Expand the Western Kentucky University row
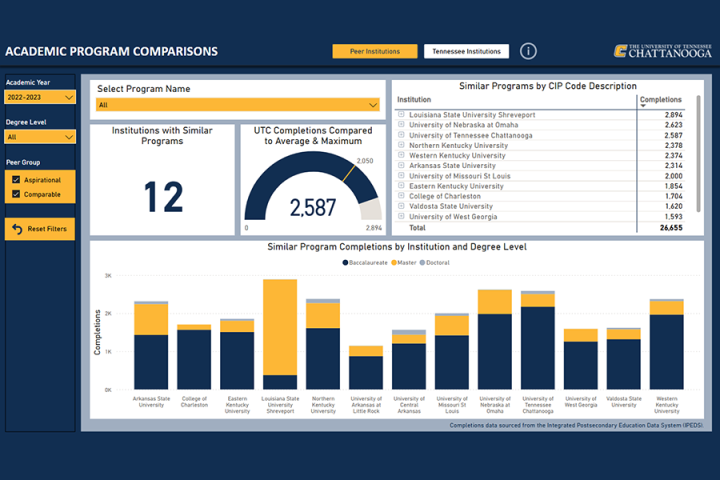 (x=401, y=155)
